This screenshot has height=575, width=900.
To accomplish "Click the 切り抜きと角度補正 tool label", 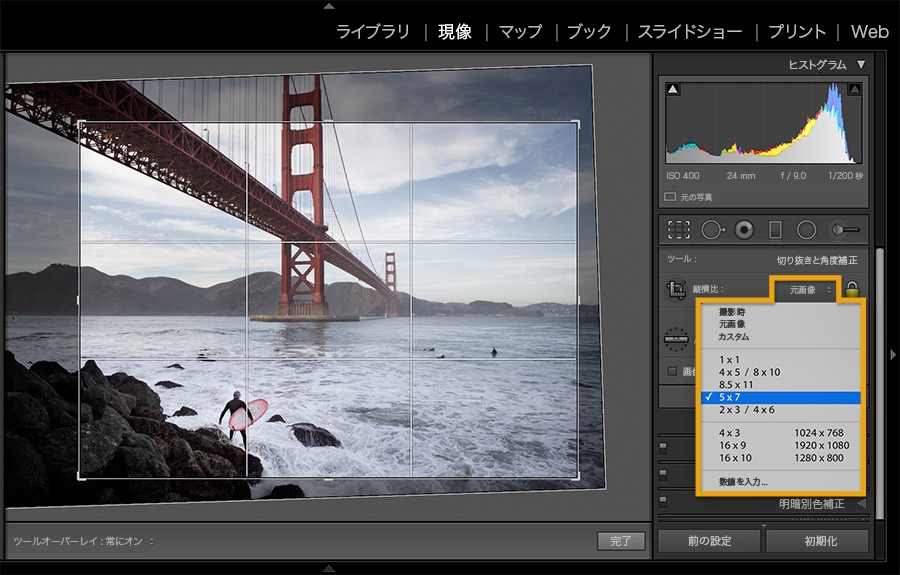I will pos(817,261).
